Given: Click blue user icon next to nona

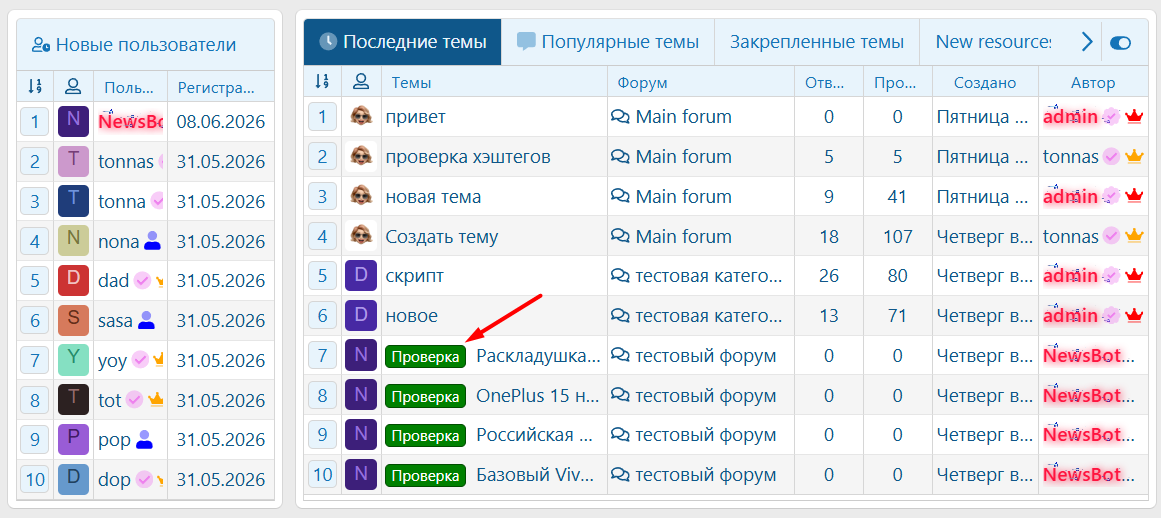Looking at the screenshot, I should [152, 240].
